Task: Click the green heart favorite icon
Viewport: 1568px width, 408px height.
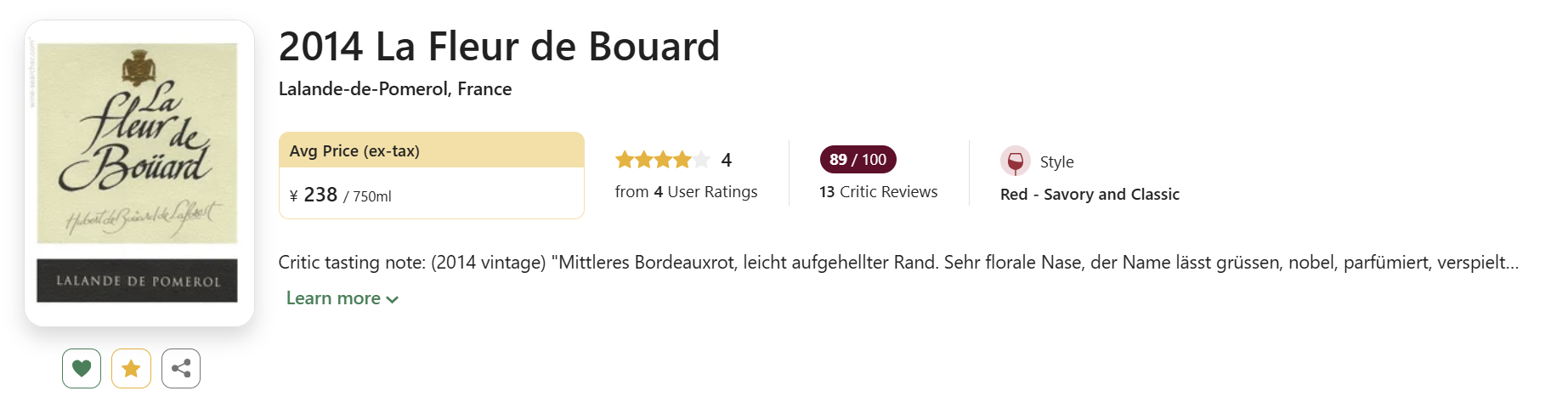Action: (82, 368)
